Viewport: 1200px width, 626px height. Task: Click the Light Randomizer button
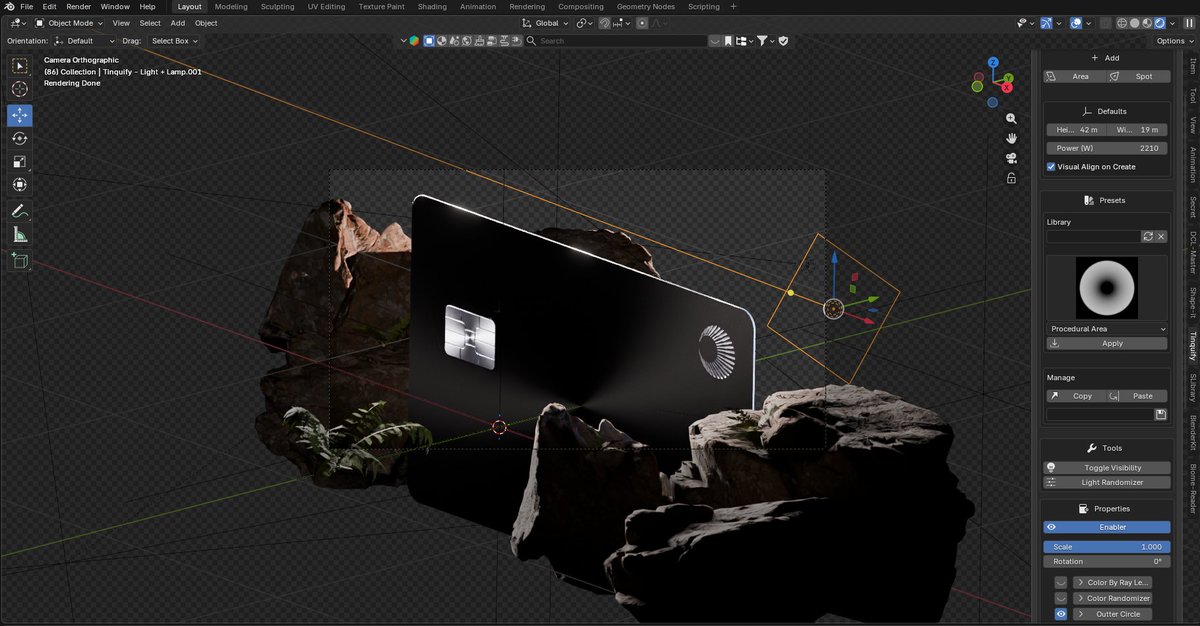[x=1106, y=482]
